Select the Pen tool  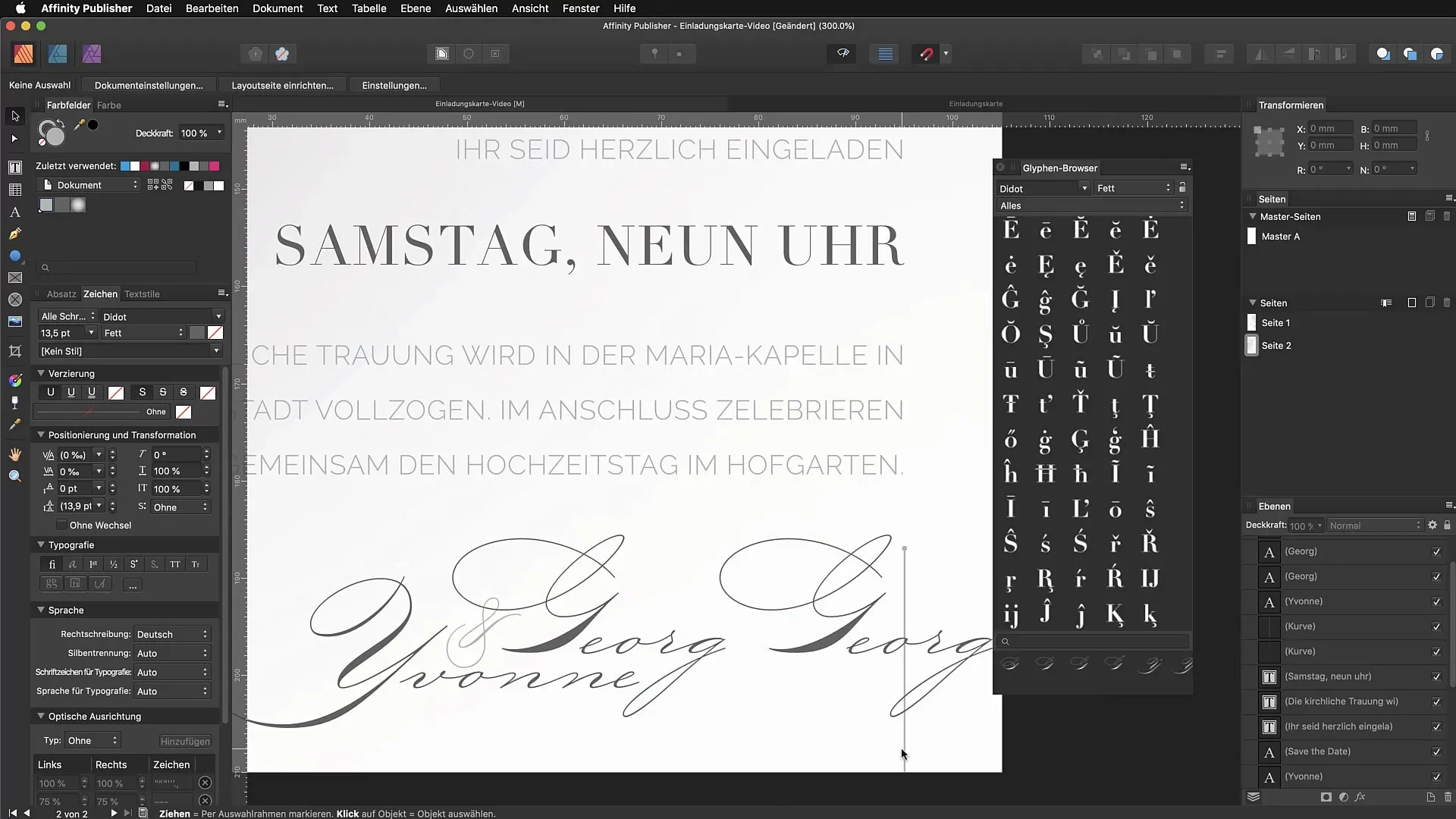click(x=14, y=234)
